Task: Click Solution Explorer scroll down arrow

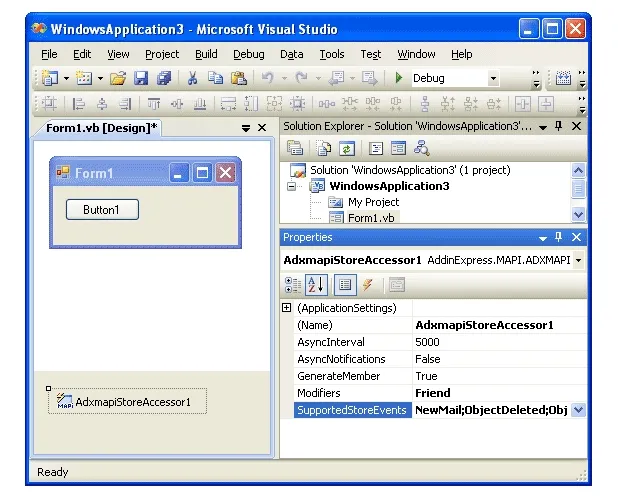Action: click(578, 215)
